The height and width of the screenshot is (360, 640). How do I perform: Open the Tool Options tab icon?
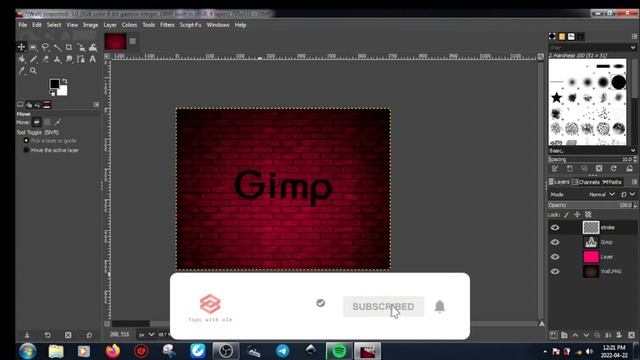[20, 105]
